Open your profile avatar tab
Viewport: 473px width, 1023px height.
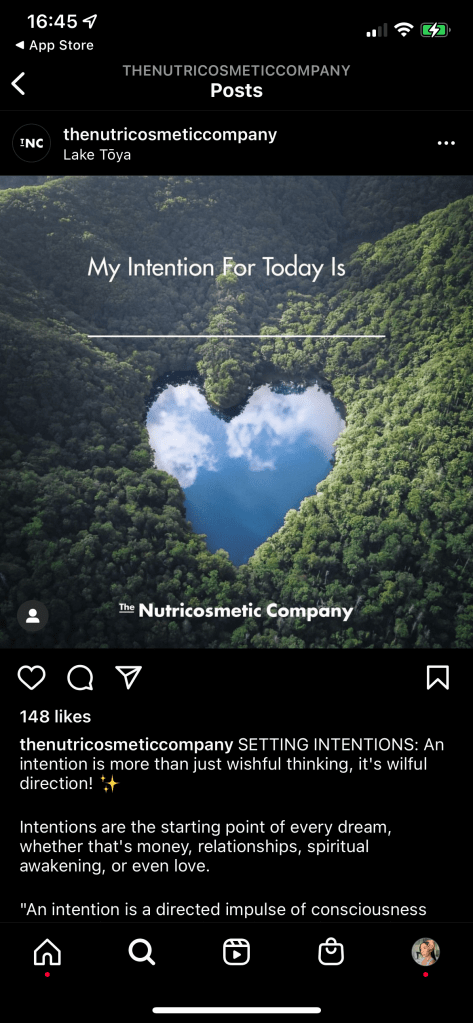tap(425, 952)
